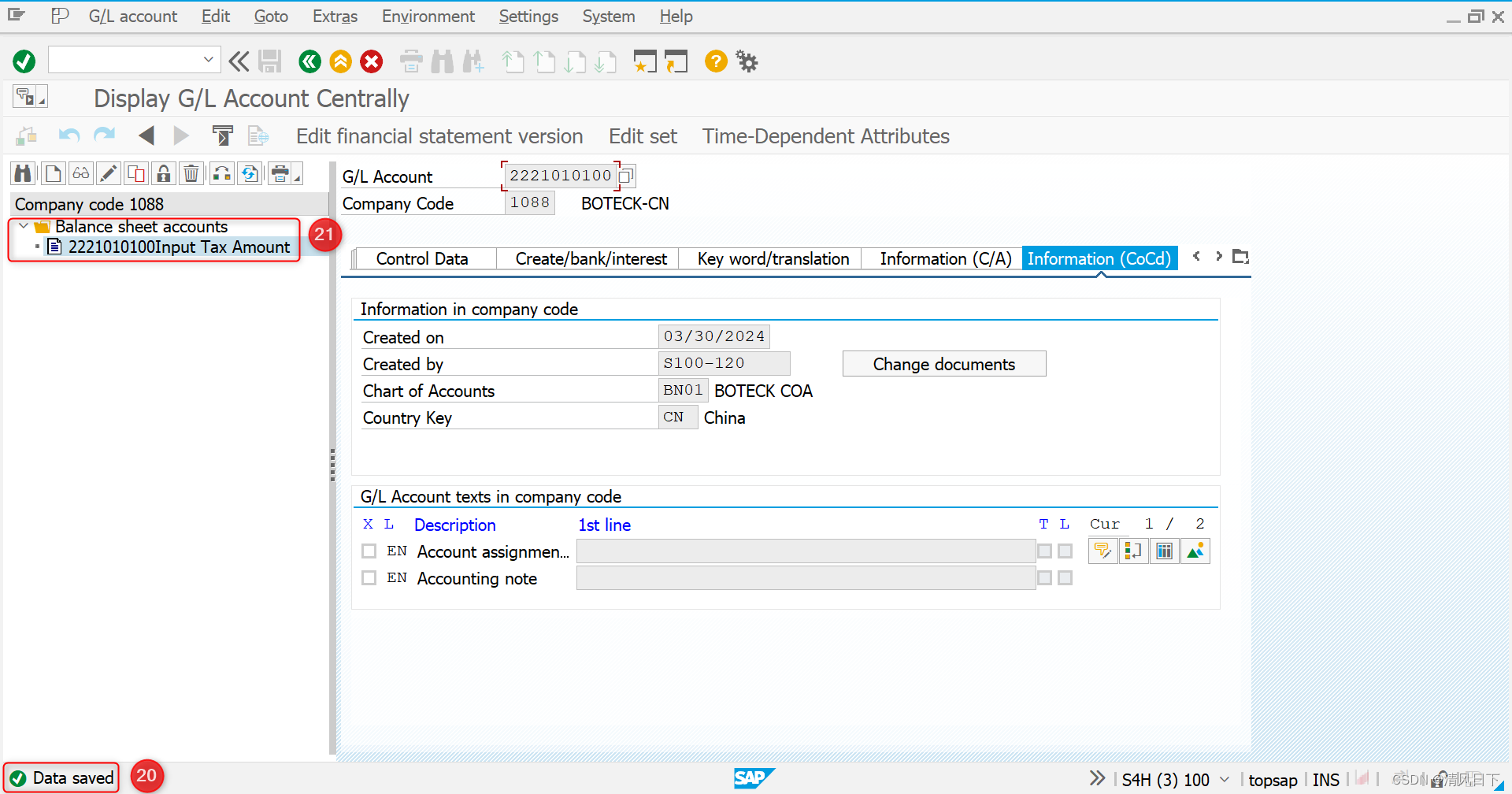Click the double left chevron beside command field
This screenshot has height=794, width=1512.
pos(239,61)
